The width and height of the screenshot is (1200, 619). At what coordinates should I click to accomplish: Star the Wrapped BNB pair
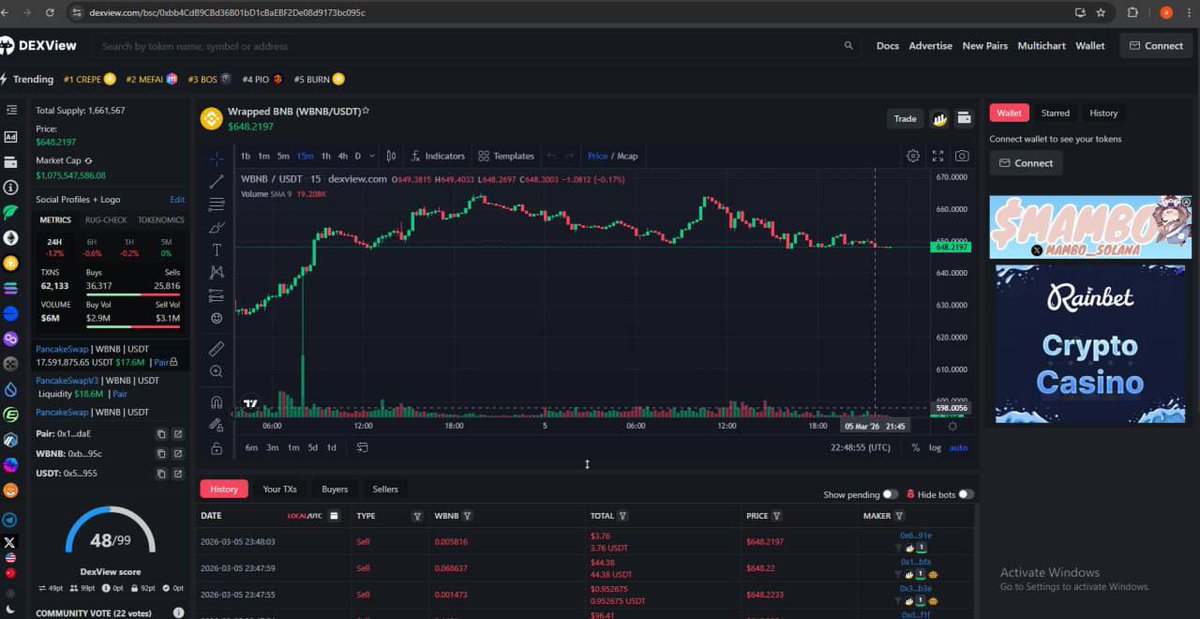coord(366,111)
